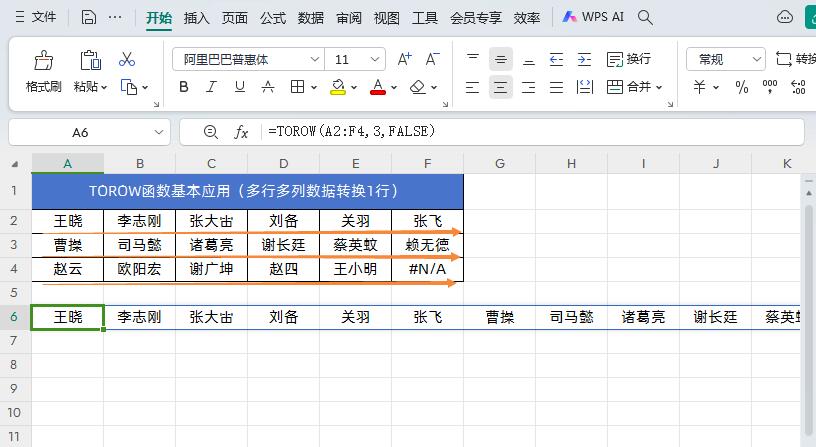Click the save icon in the title bar

(x=89, y=17)
